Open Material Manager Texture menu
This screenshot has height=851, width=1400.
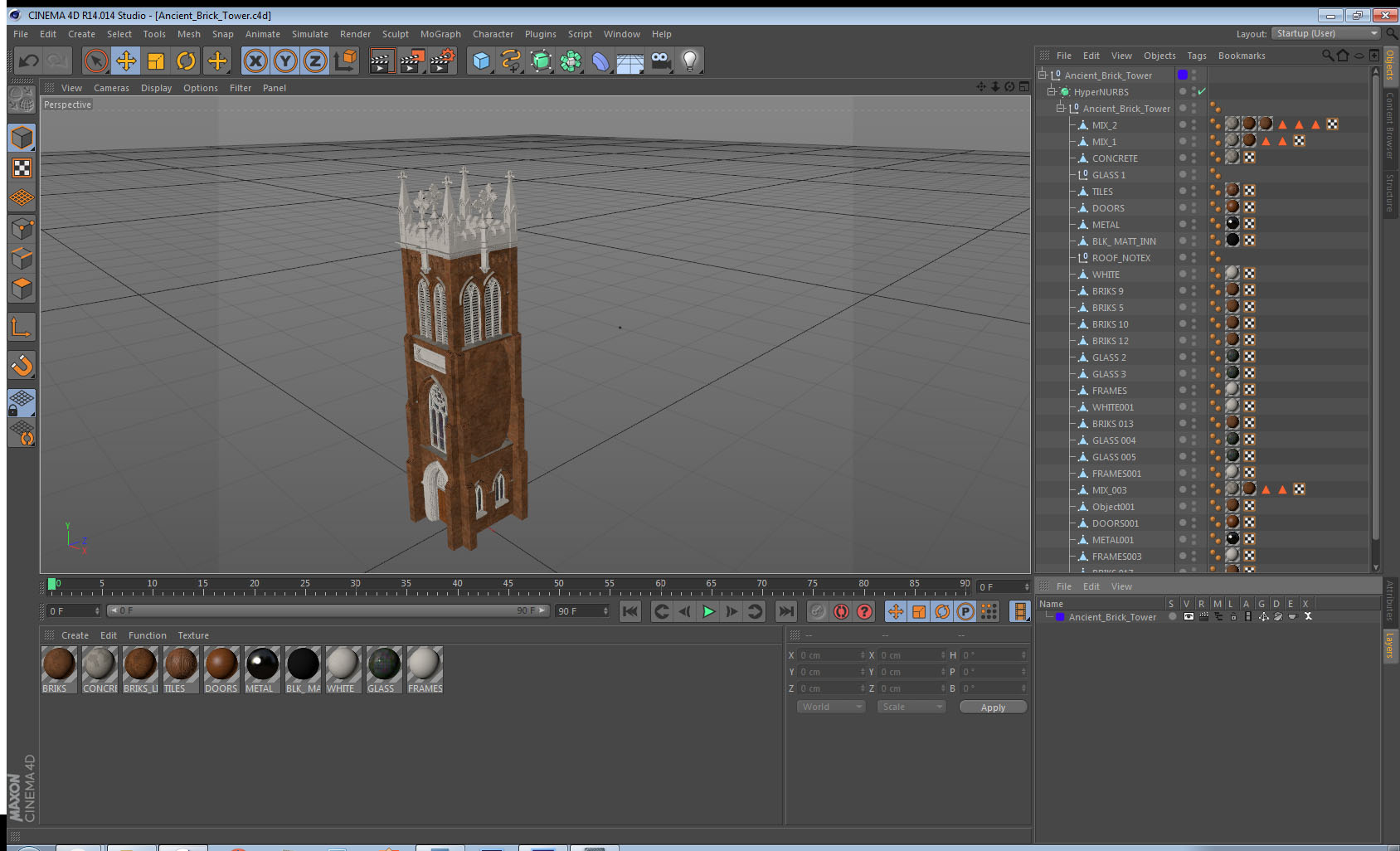coord(193,635)
